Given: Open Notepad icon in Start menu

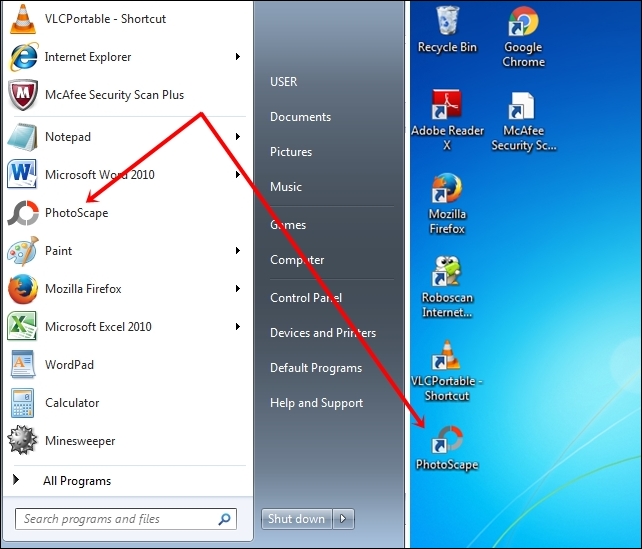Looking at the screenshot, I should tap(22, 137).
